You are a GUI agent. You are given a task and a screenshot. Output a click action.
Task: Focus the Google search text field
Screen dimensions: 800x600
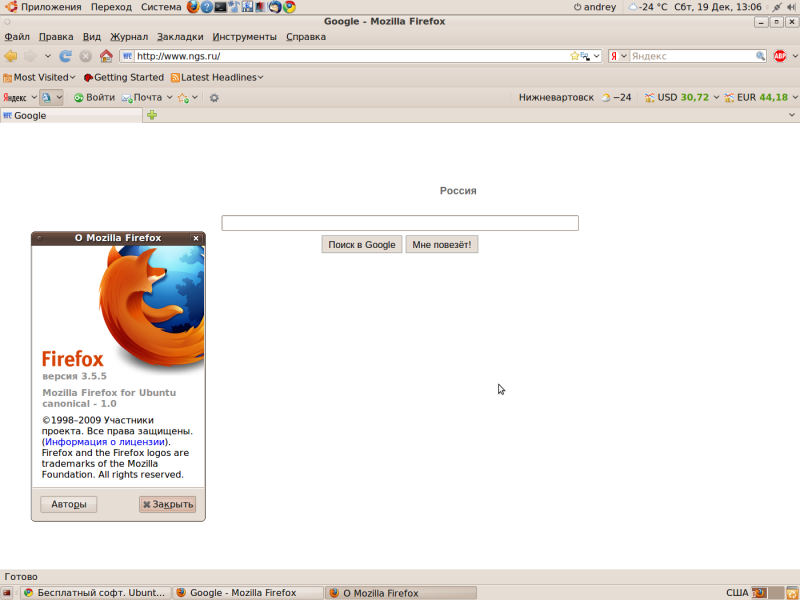(400, 223)
